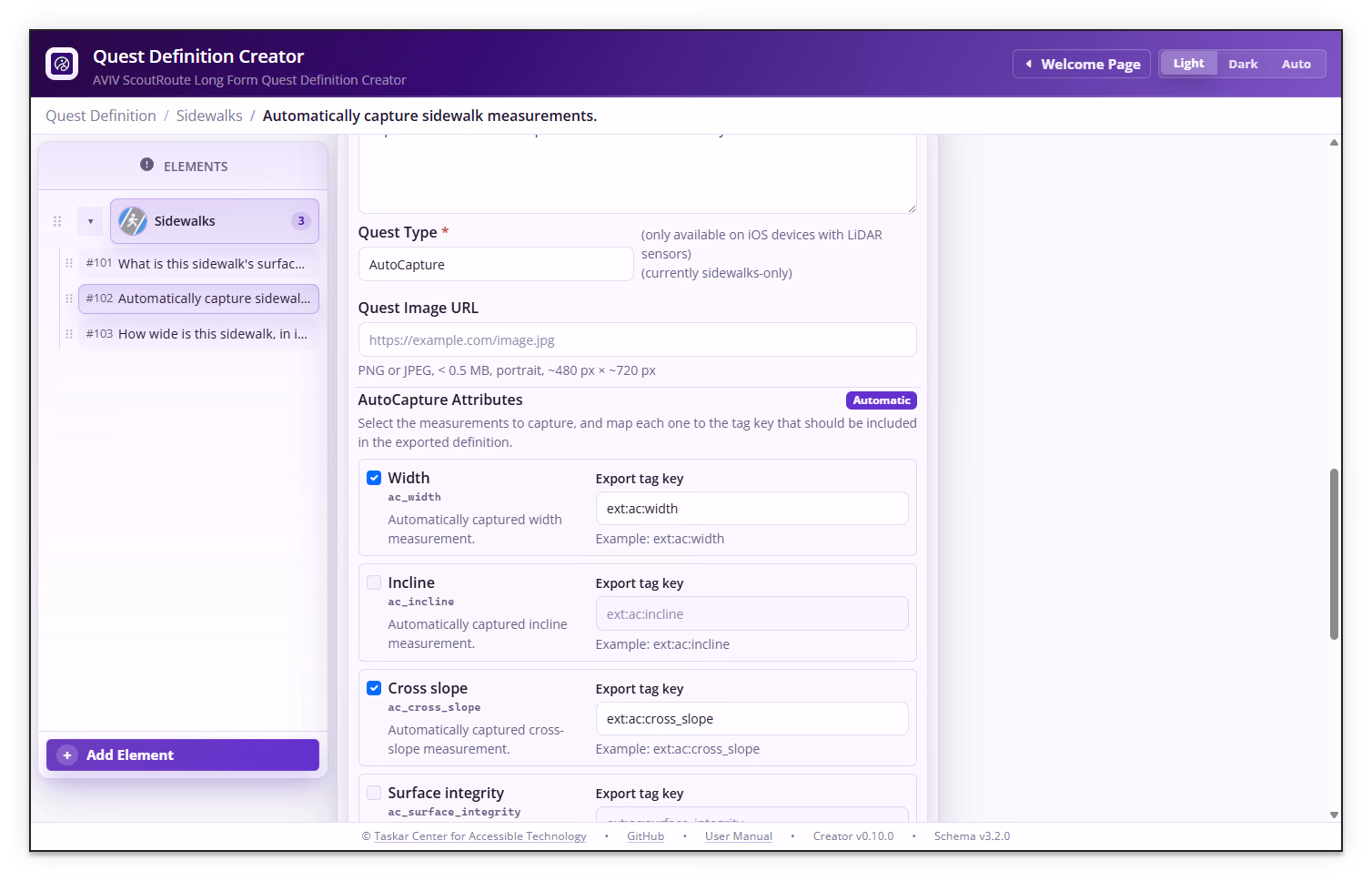The height and width of the screenshot is (881, 1372).
Task: Click the description textarea resize corner
Action: (911, 208)
